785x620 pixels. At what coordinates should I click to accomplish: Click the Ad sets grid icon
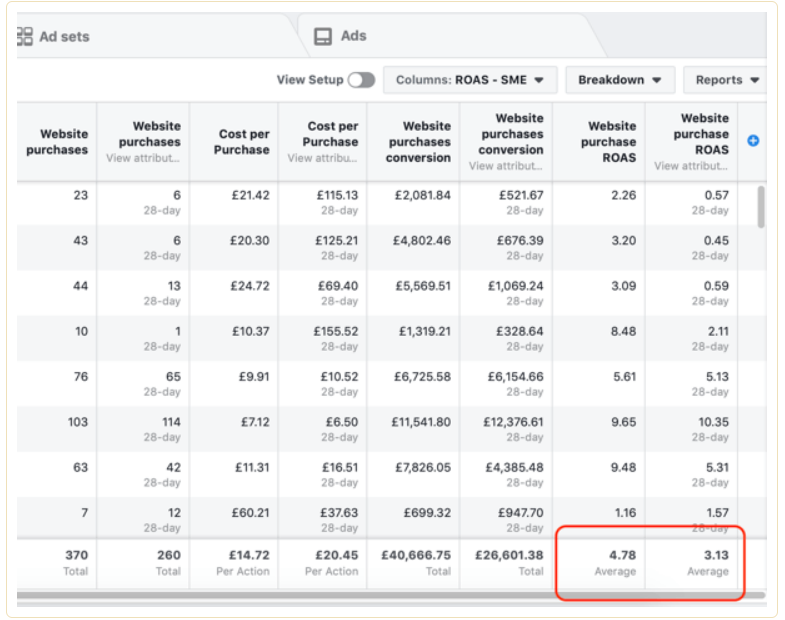25,37
